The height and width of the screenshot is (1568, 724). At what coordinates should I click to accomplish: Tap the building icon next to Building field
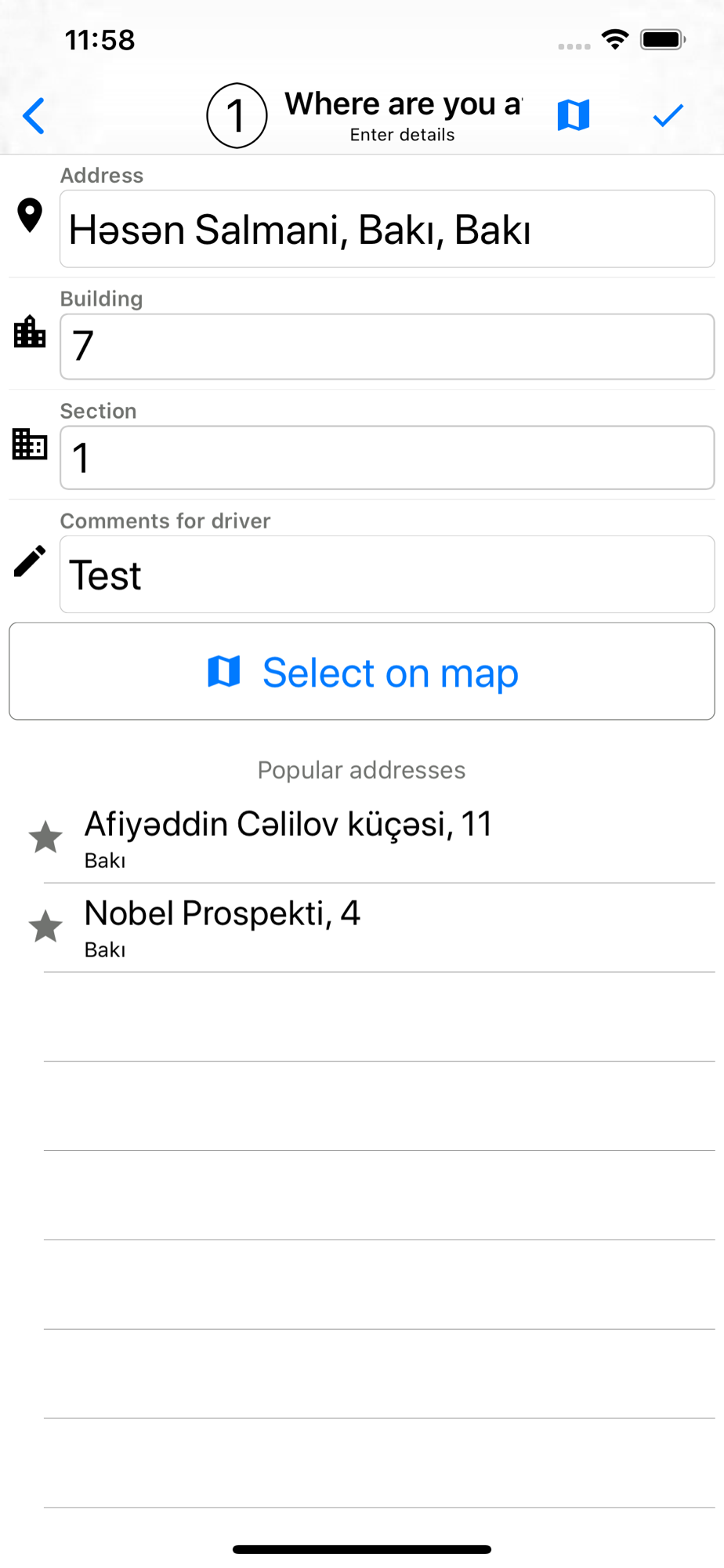tap(30, 332)
